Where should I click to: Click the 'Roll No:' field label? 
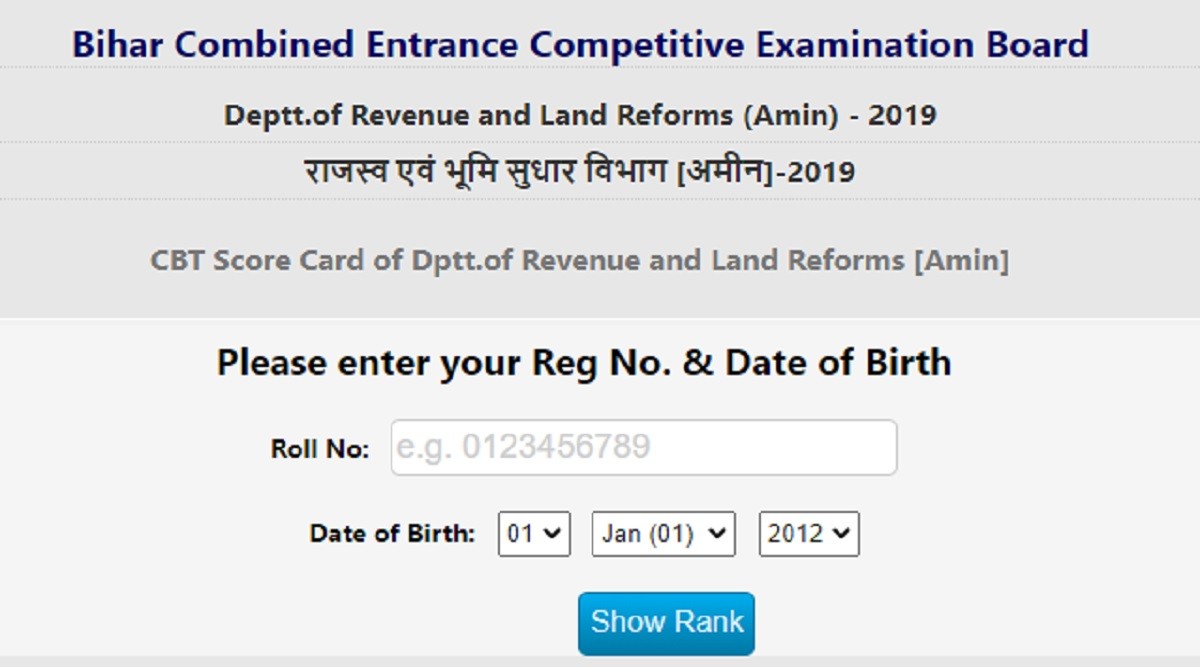[320, 449]
